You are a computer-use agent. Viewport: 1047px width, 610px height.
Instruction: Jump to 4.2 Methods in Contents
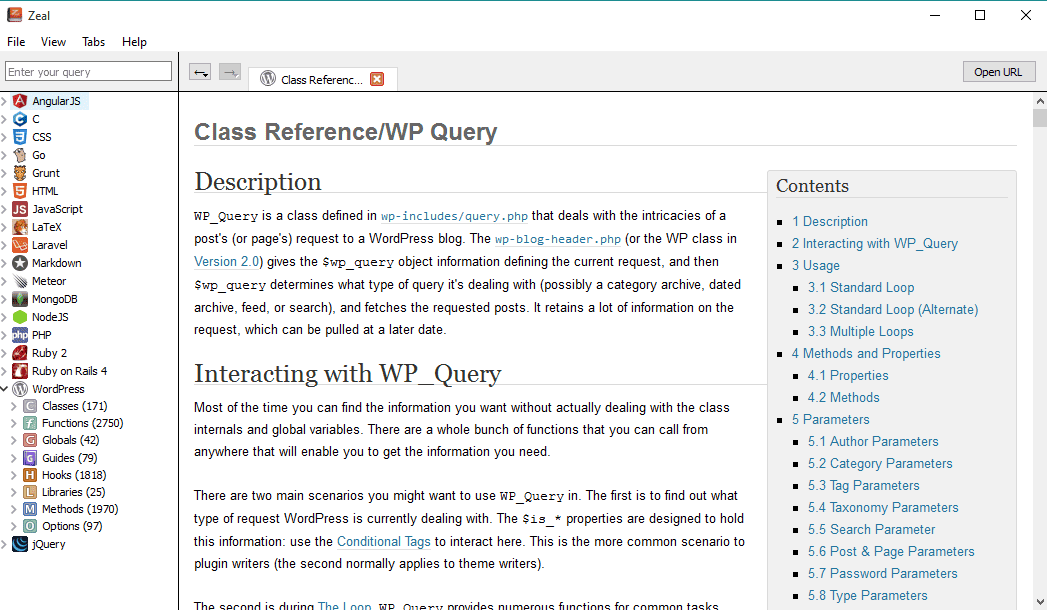pos(843,398)
